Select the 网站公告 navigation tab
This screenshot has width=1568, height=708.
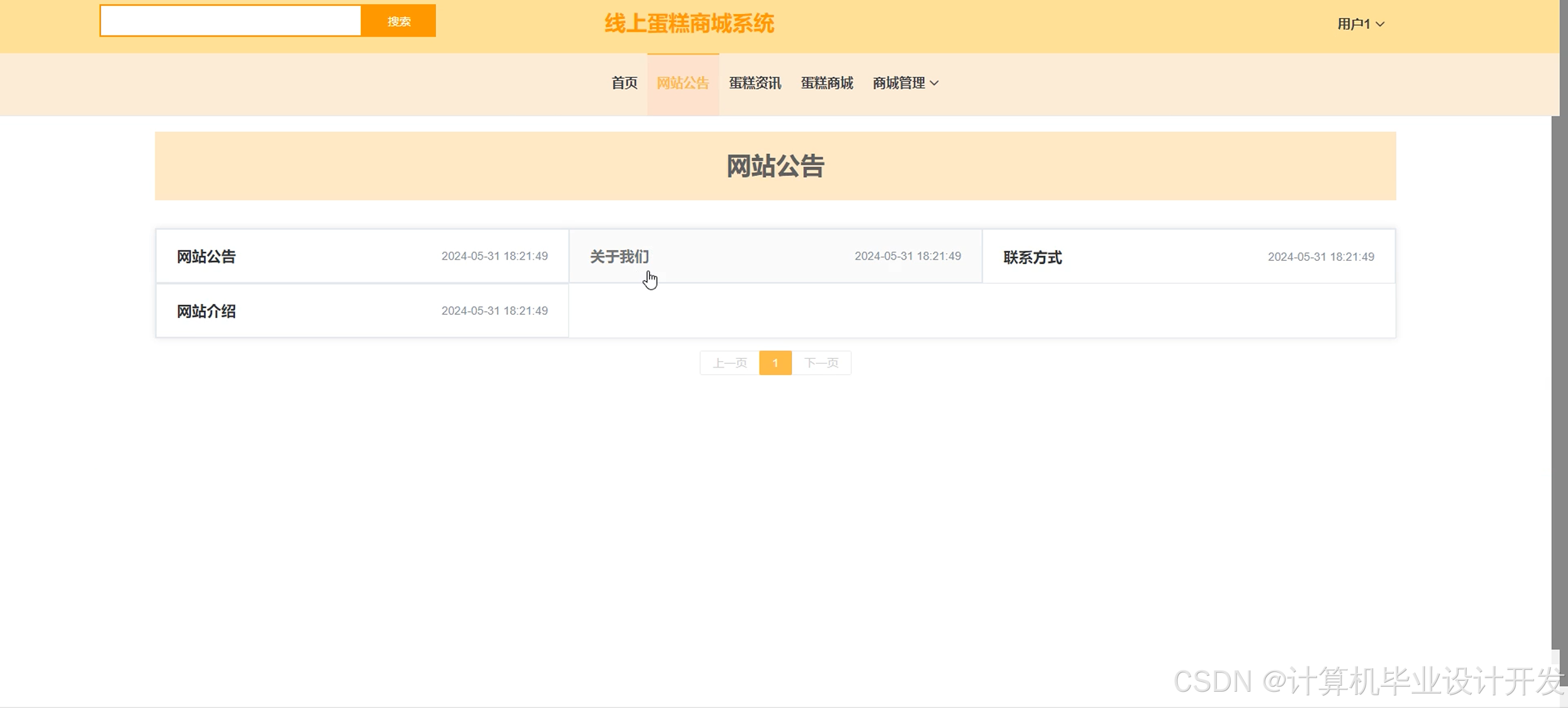tap(682, 83)
